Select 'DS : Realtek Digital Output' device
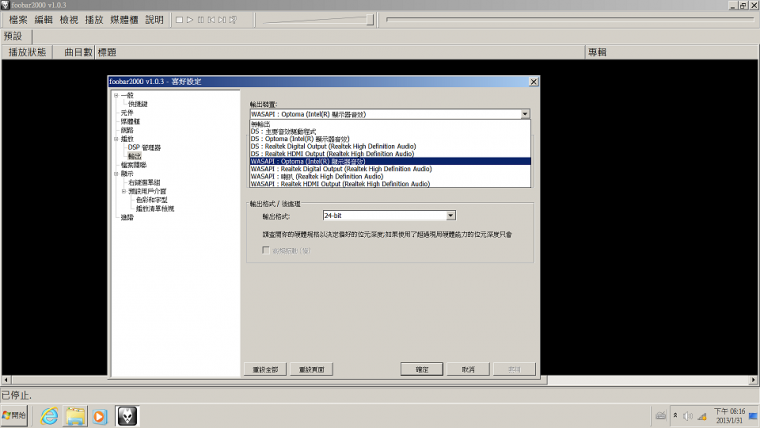The image size is (760, 428). tap(390, 146)
